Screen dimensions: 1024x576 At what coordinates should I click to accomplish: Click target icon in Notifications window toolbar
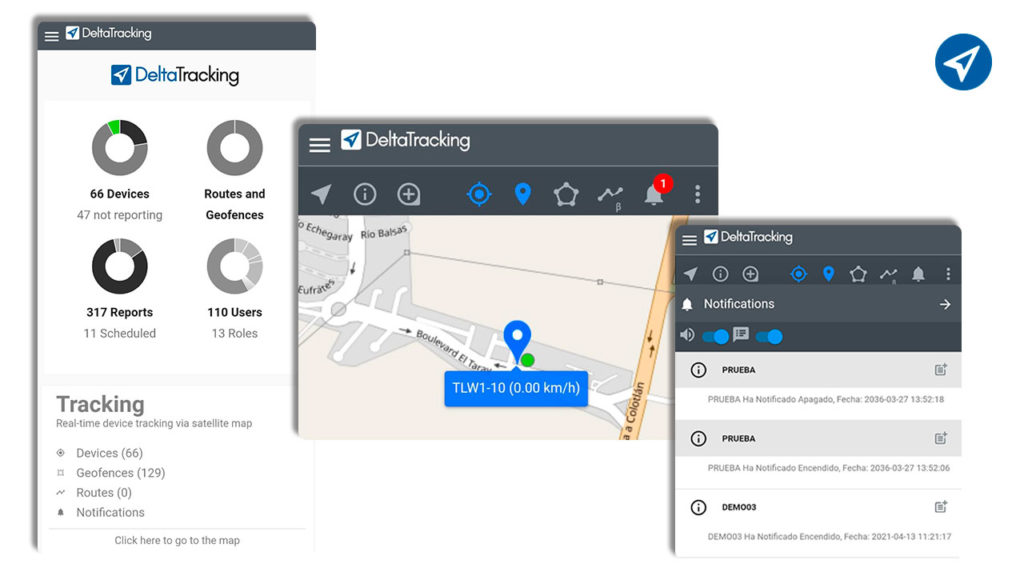point(798,274)
